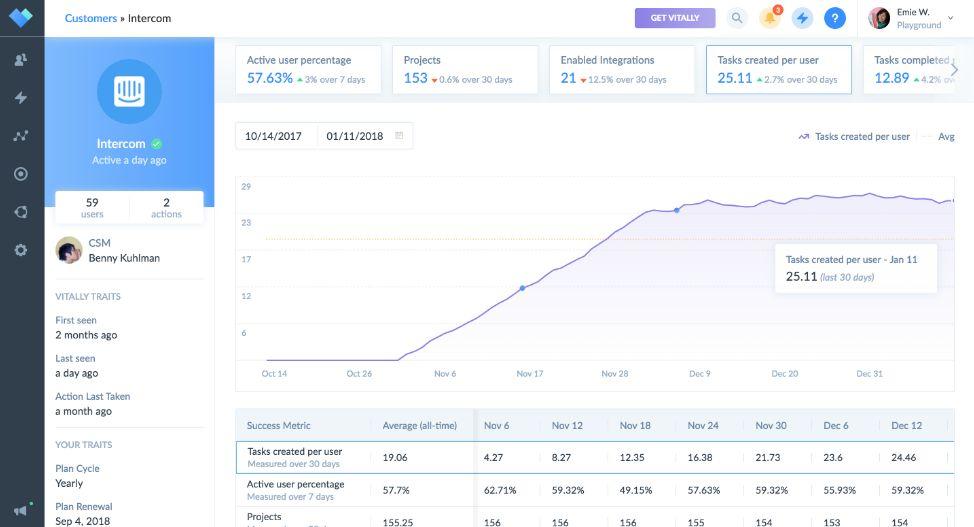This screenshot has width=974, height=527.
Task: Edit the start date 10/14/2017
Action: 273,136
